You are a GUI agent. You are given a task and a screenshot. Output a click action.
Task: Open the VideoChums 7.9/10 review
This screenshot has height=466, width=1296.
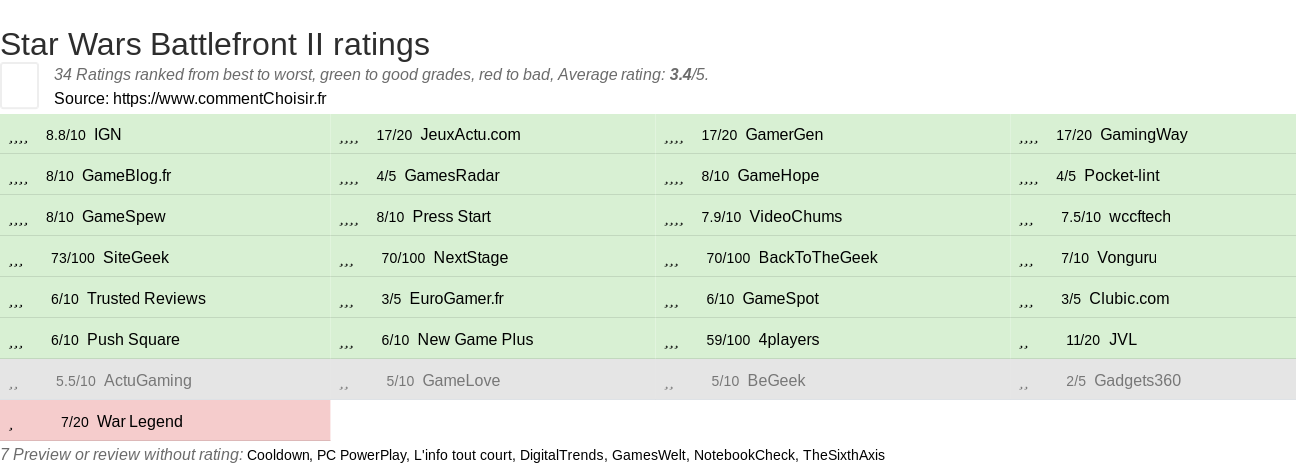pos(795,217)
